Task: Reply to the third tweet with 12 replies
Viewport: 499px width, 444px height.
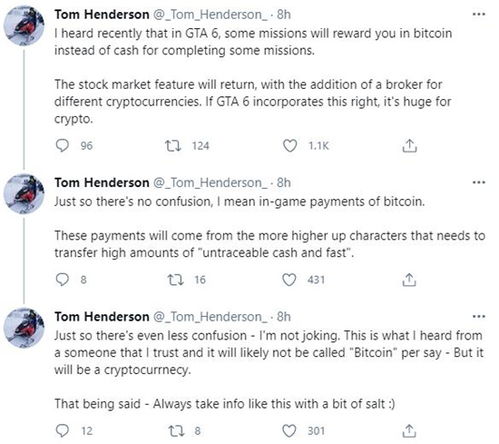Action: [x=62, y=431]
